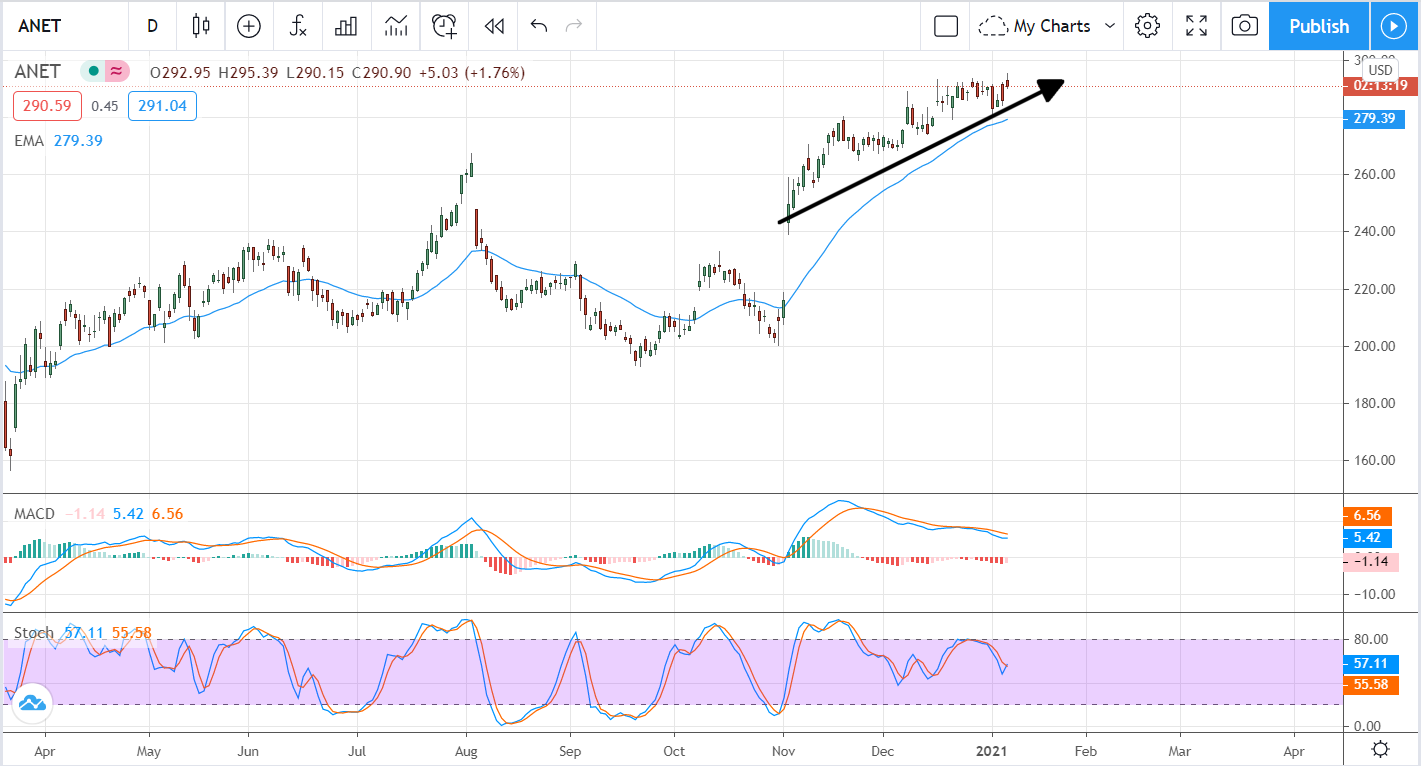1421x766 pixels.
Task: Click the Aug label on time axis
Action: tap(465, 750)
